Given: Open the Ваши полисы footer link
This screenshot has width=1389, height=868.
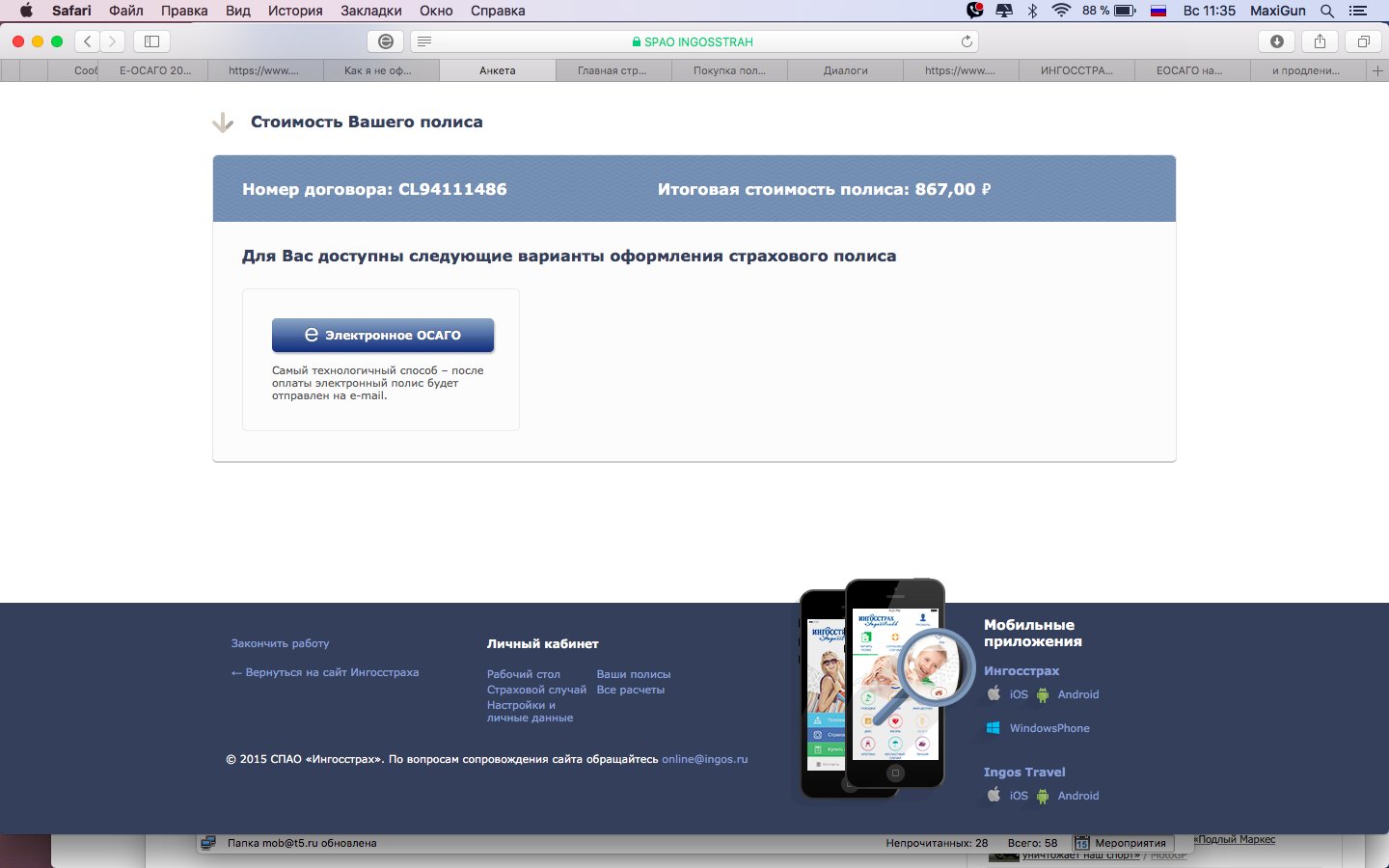Looking at the screenshot, I should click(x=634, y=674).
